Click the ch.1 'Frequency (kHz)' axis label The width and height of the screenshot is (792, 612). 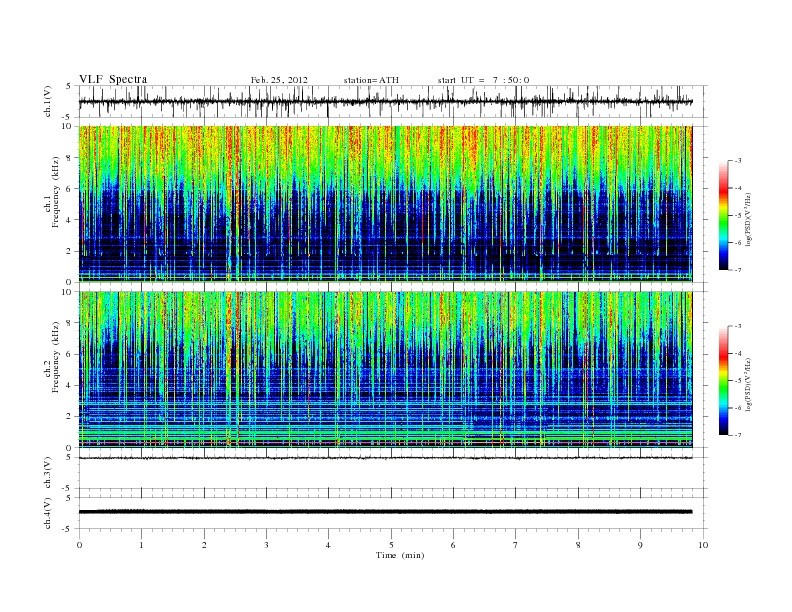(55, 192)
